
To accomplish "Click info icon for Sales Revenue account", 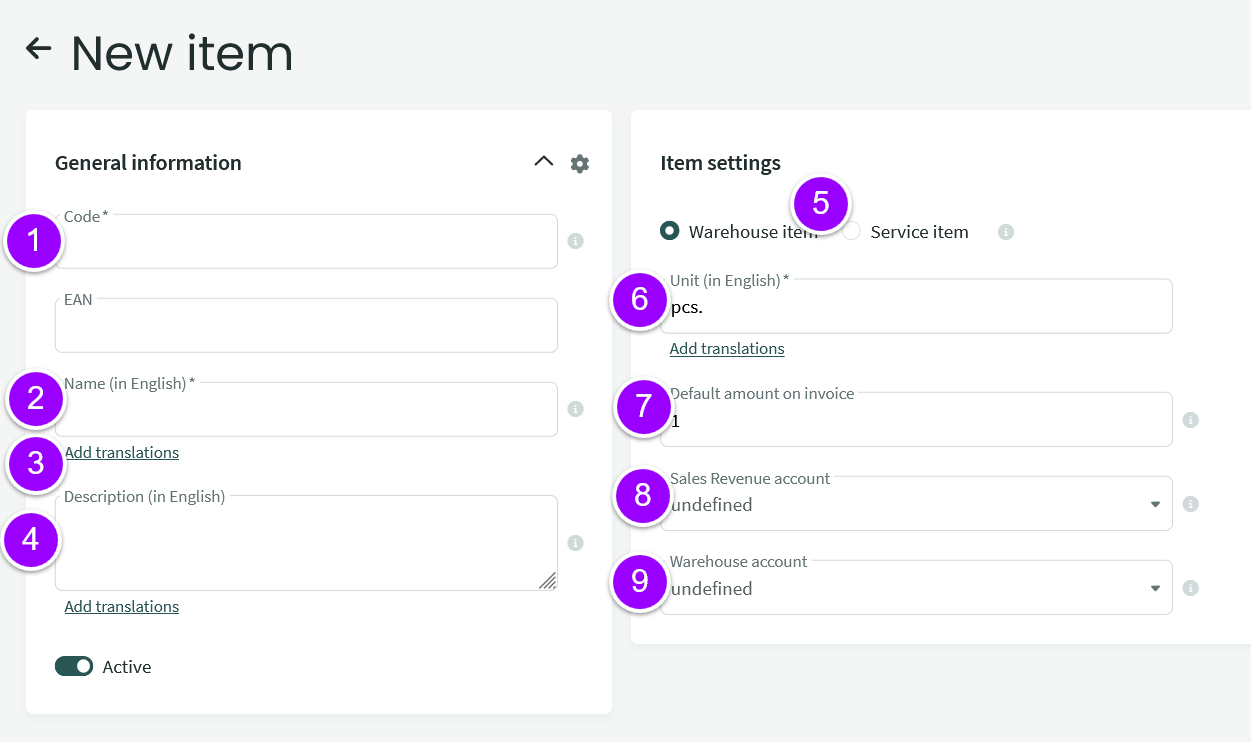I will pos(1190,504).
